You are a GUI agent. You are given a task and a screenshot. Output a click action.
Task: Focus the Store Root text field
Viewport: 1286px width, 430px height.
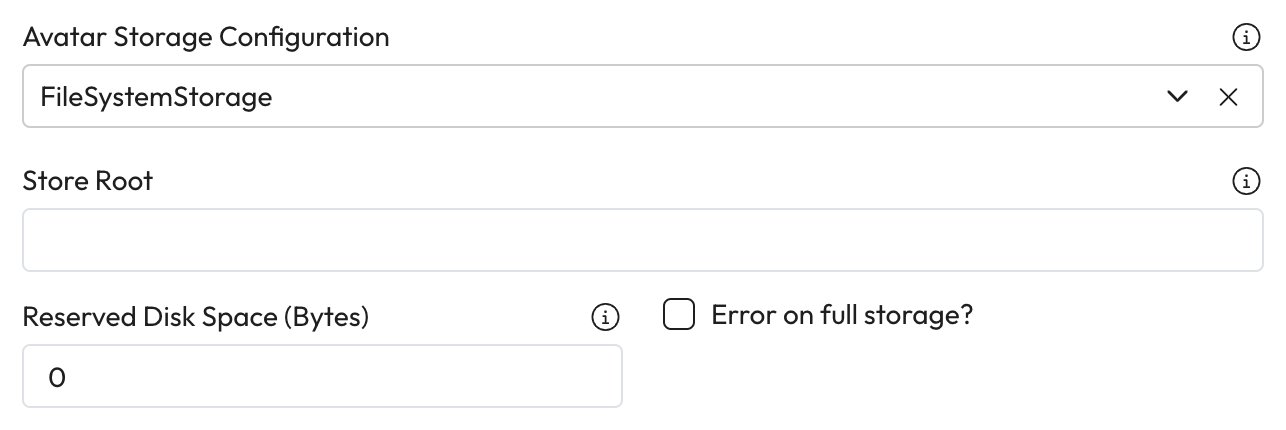coord(642,240)
